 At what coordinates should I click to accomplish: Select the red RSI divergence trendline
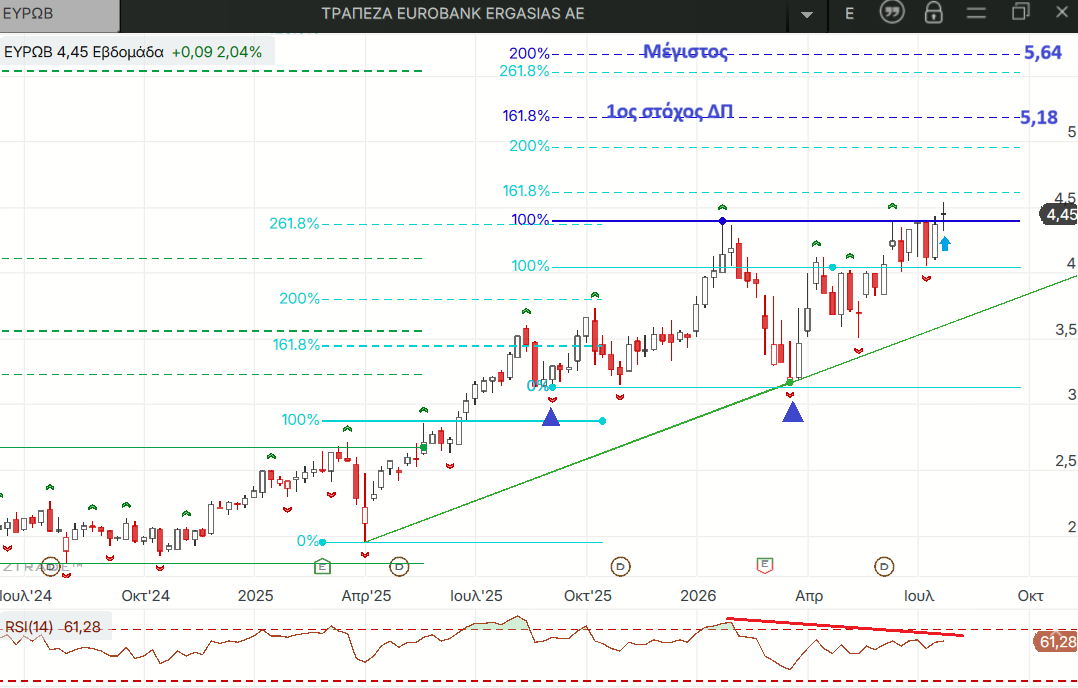pyautogui.click(x=844, y=627)
